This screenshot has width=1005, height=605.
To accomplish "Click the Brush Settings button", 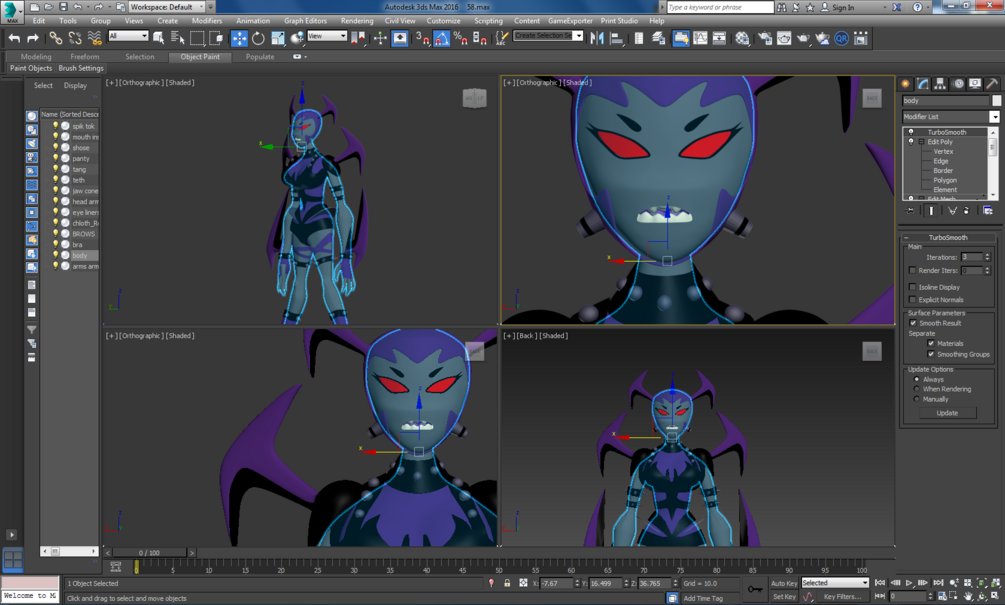I will 81,68.
